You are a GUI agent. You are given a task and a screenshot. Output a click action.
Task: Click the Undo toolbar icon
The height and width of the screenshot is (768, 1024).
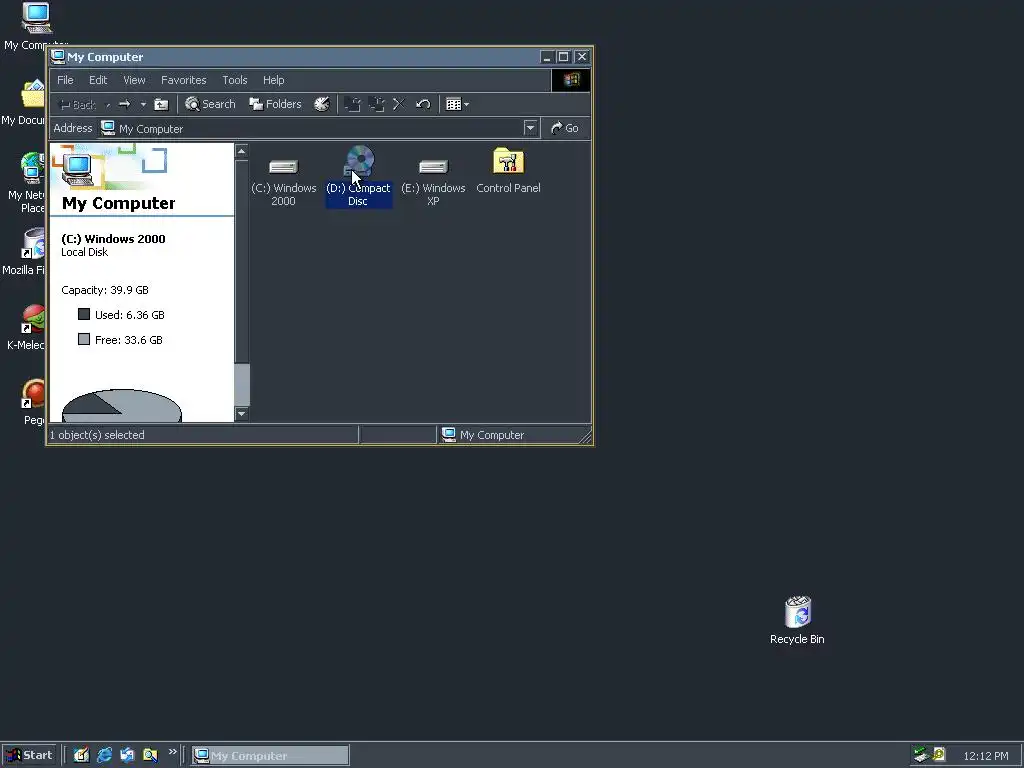pos(423,104)
